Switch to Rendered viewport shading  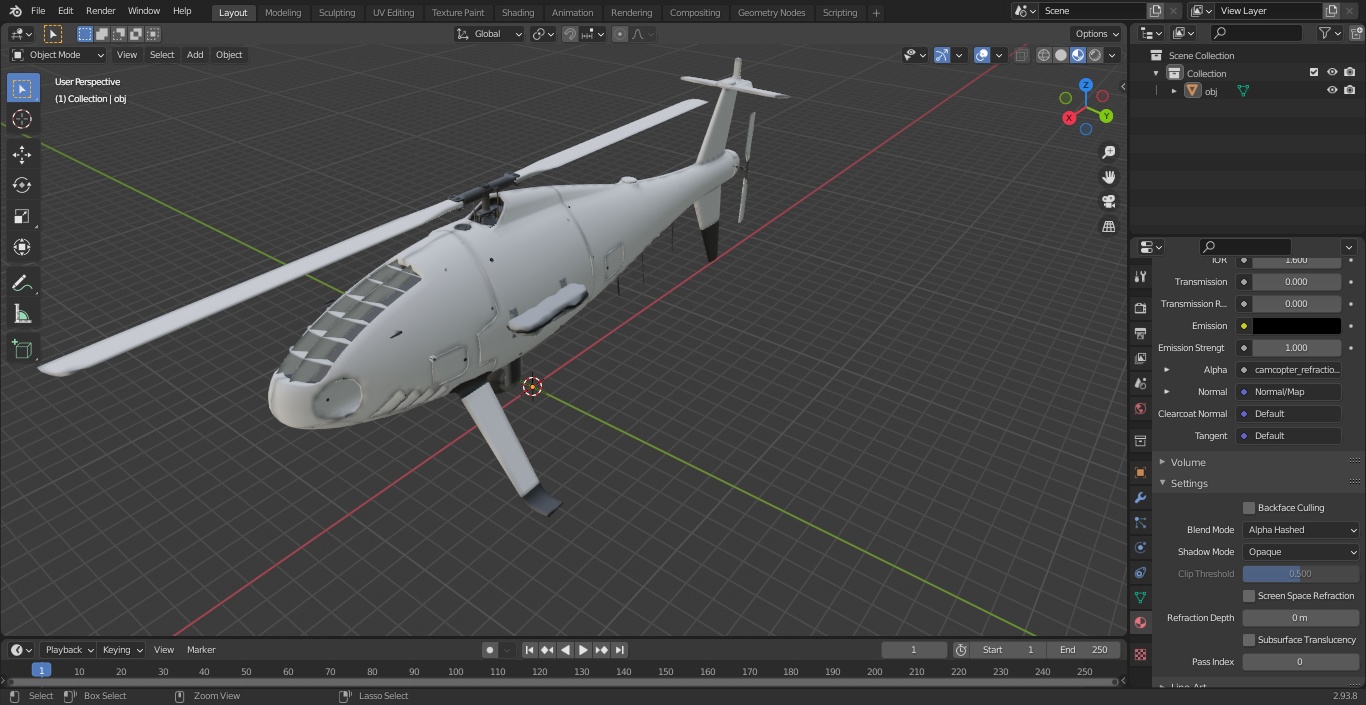click(x=1095, y=55)
